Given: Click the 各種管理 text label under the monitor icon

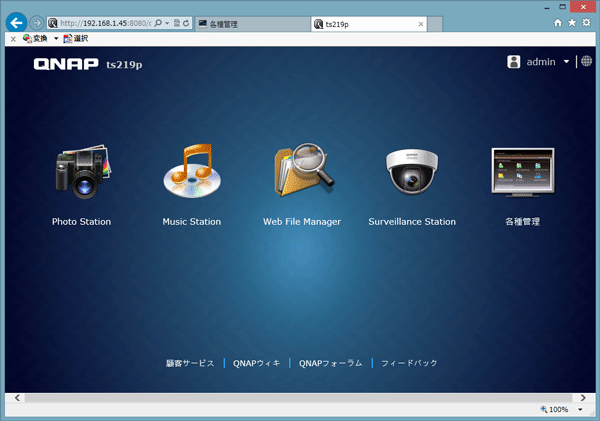Looking at the screenshot, I should [x=522, y=222].
